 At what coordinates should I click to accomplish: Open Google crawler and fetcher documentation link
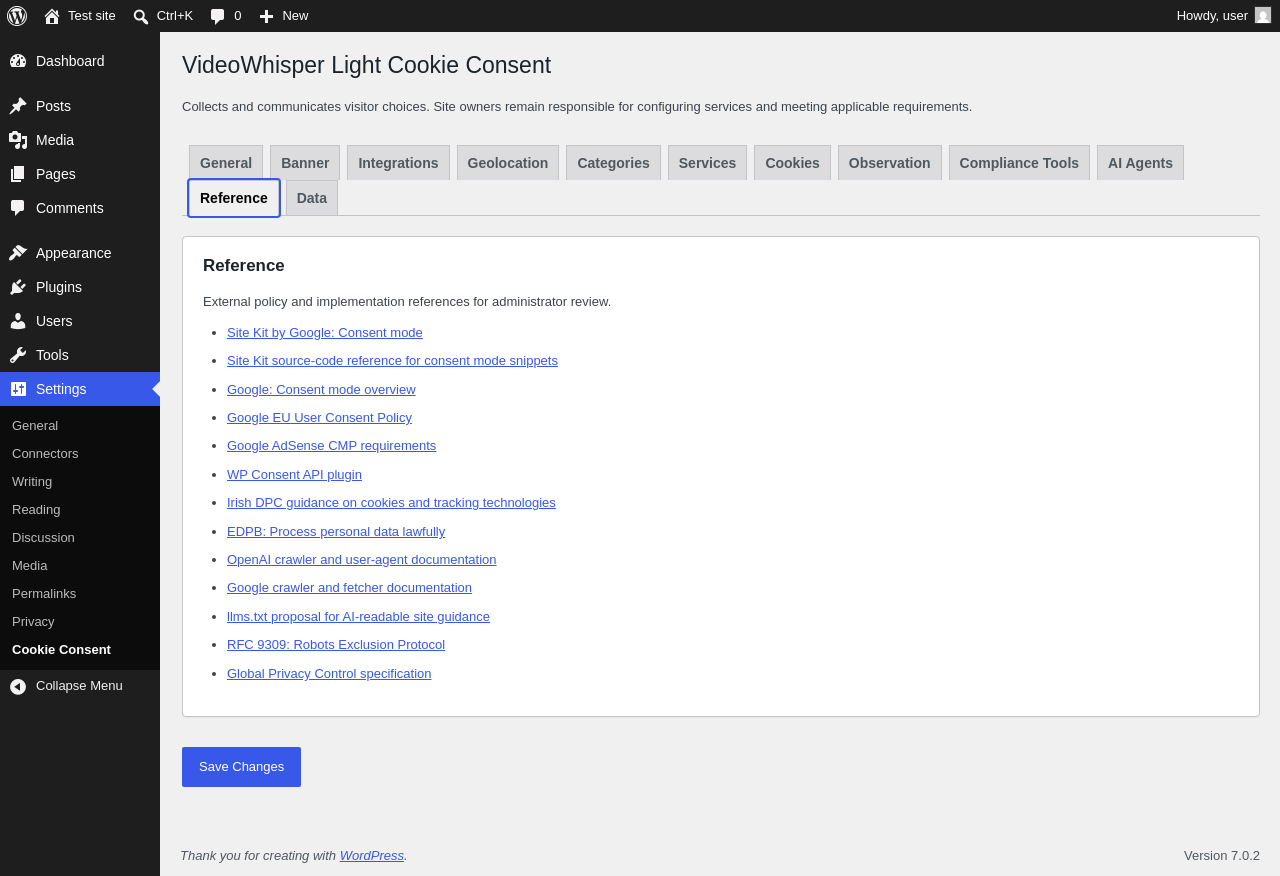[349, 588]
